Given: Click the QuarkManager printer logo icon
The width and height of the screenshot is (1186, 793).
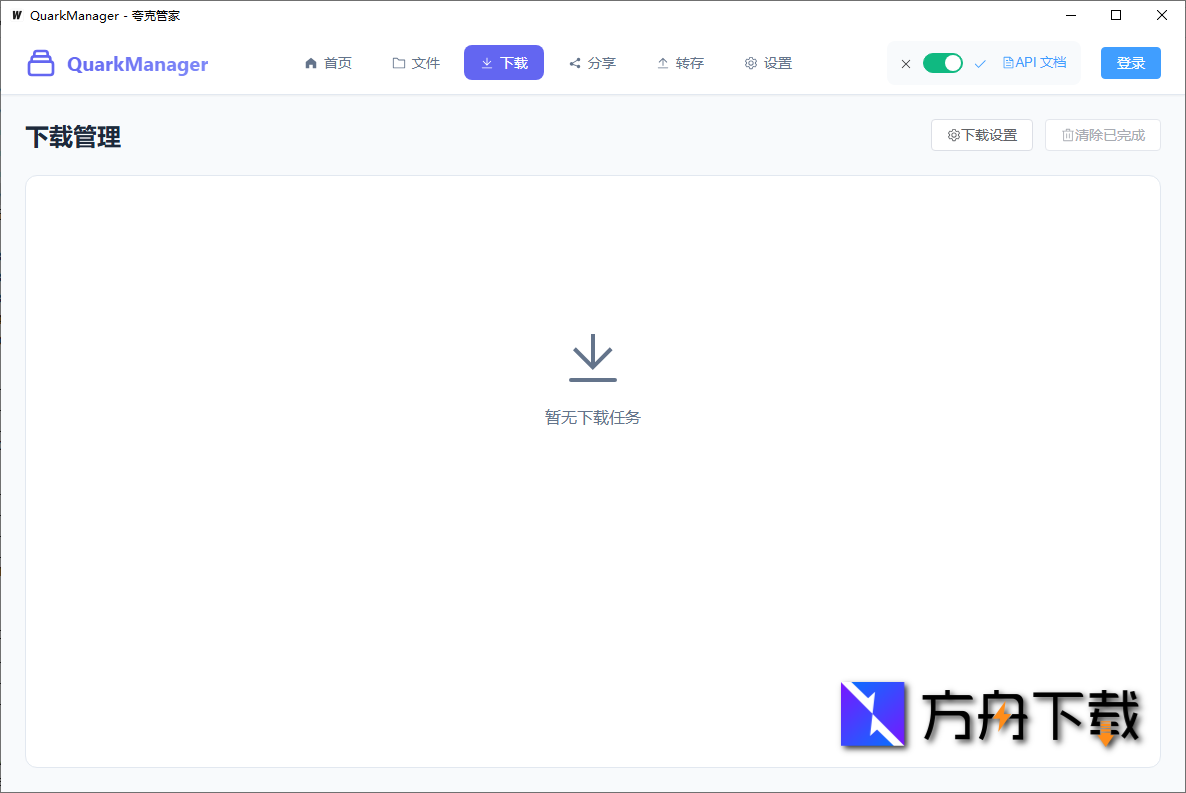Looking at the screenshot, I should (40, 62).
